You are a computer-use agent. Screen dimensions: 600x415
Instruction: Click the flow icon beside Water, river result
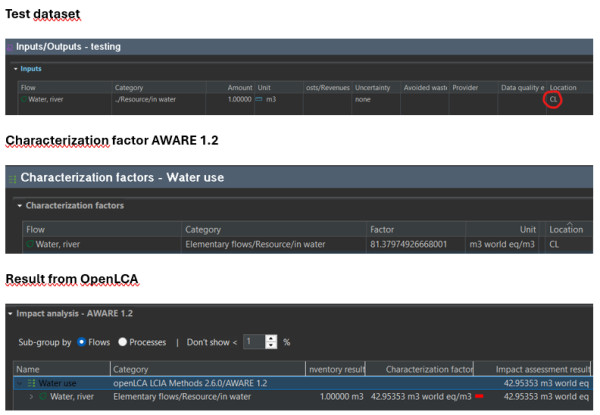click(x=43, y=397)
